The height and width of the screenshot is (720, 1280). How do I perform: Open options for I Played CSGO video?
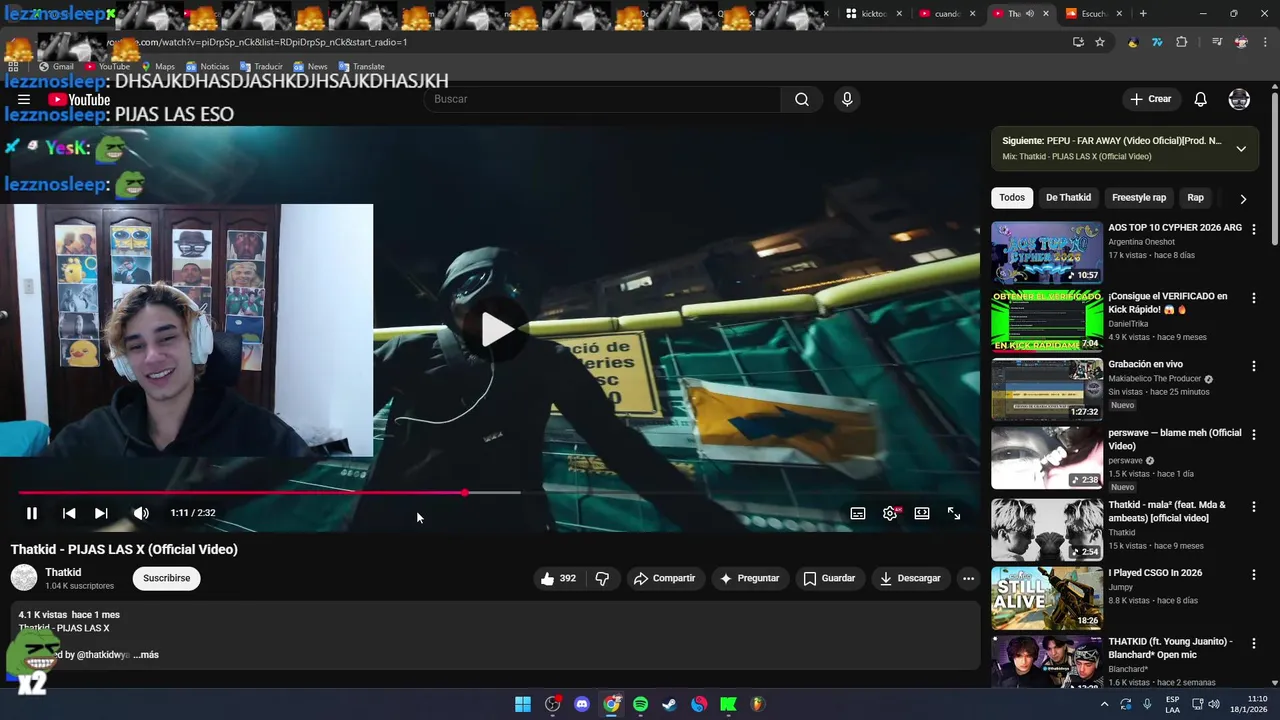[1253, 575]
